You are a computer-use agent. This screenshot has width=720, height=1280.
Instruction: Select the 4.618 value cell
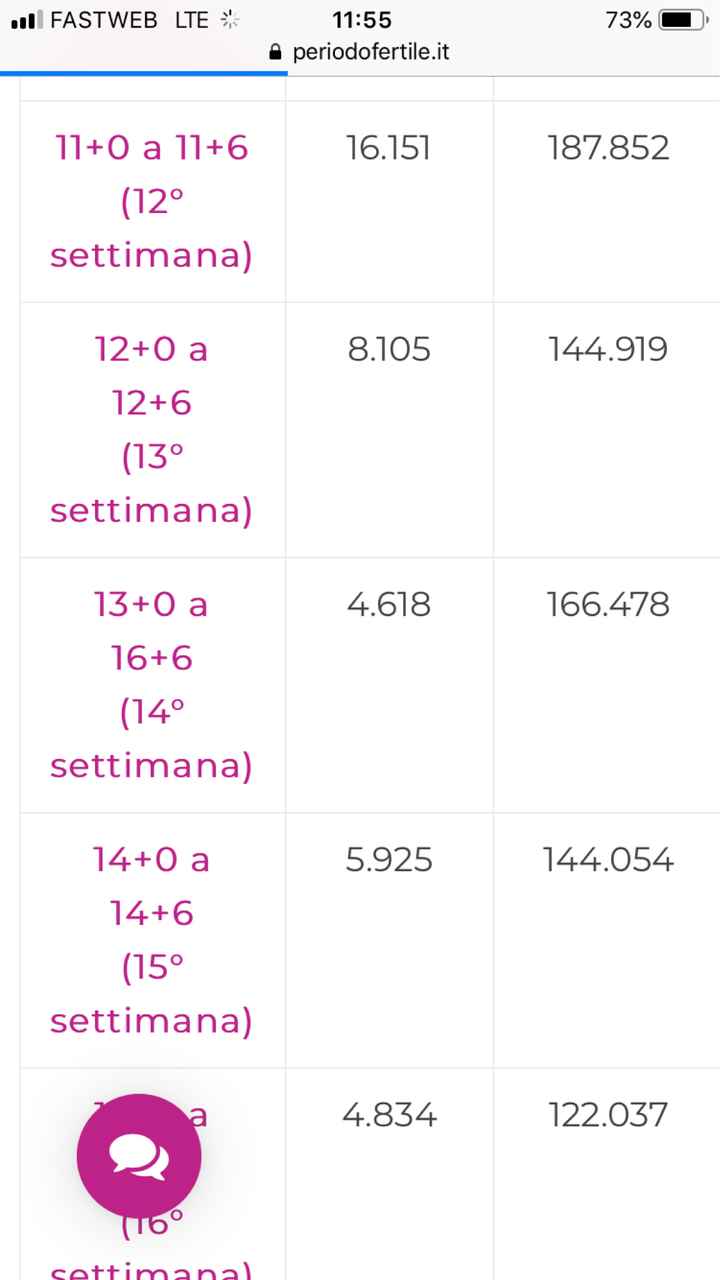pyautogui.click(x=389, y=604)
